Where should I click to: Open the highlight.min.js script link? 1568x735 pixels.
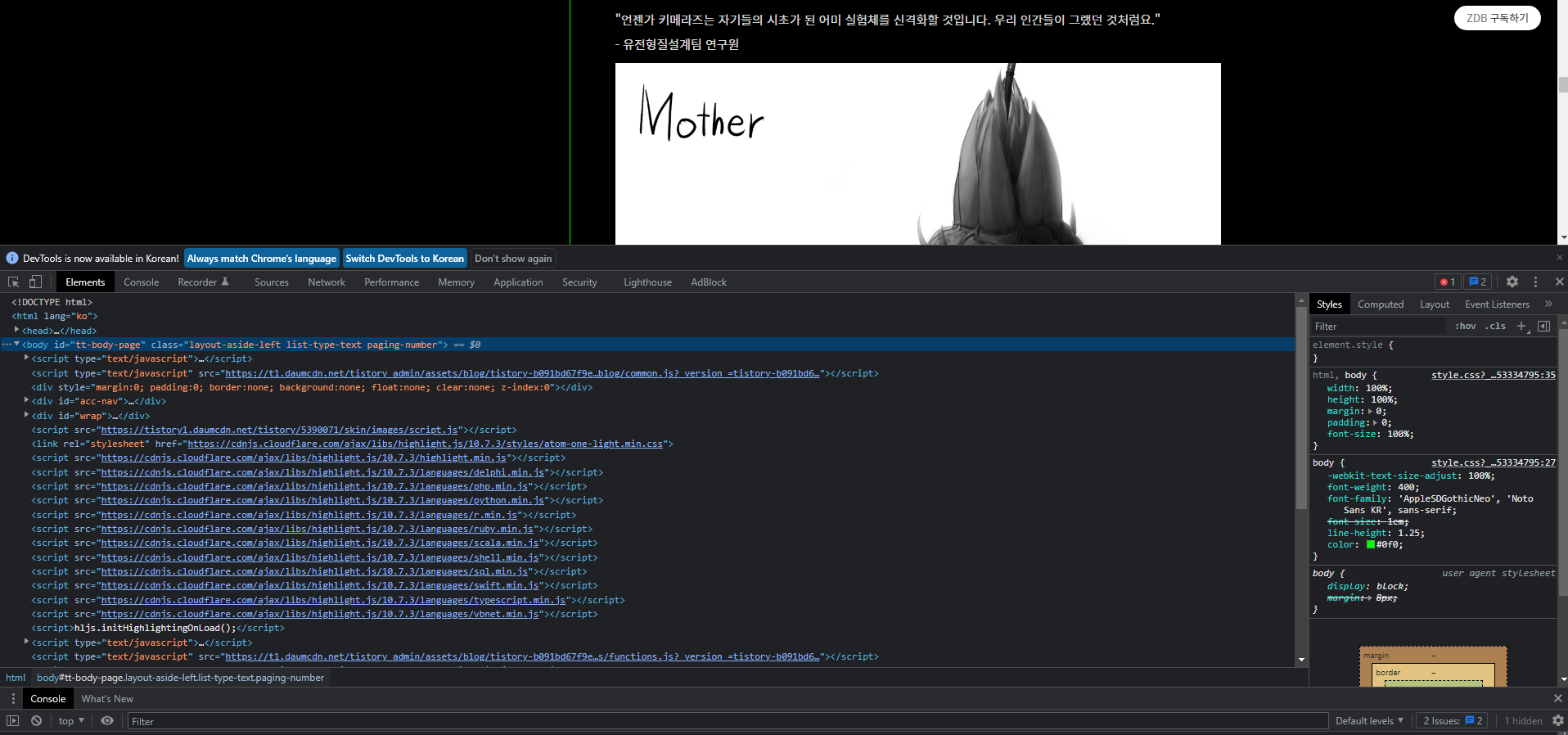[303, 458]
